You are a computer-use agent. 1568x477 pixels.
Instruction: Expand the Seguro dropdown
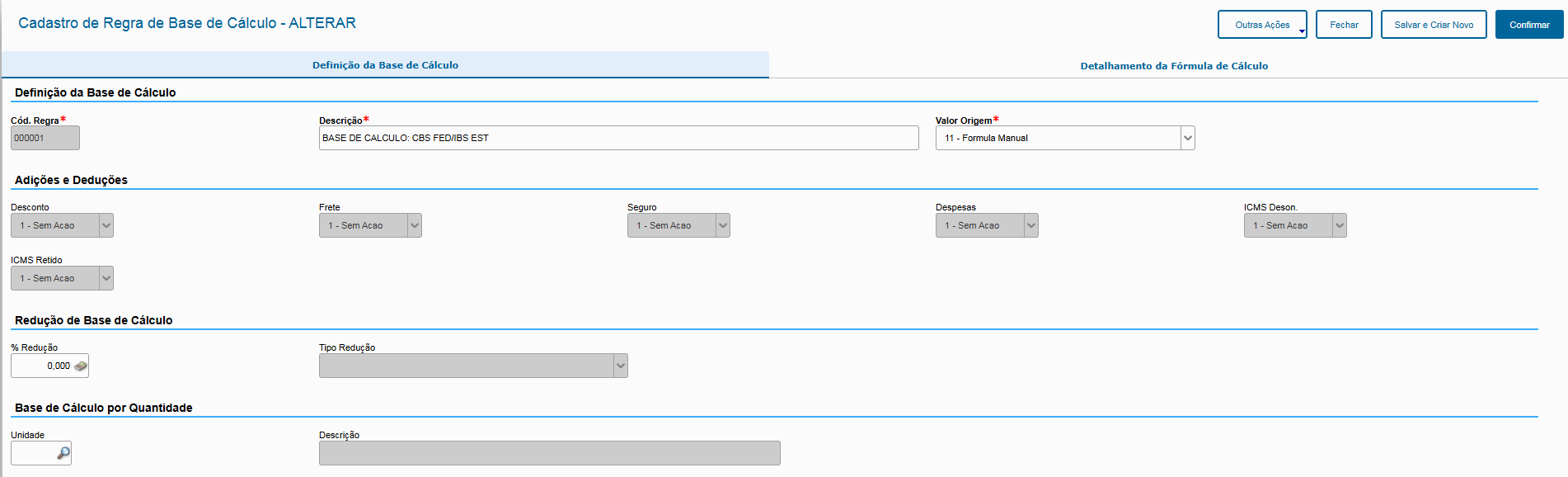click(723, 225)
